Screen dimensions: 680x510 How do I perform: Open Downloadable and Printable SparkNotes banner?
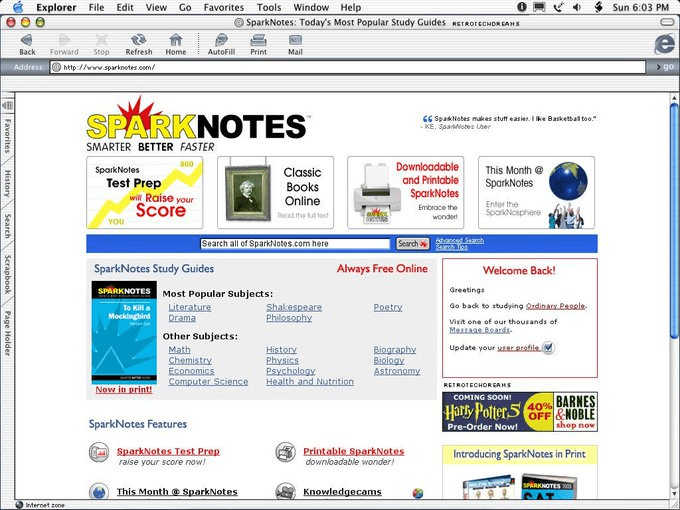pyautogui.click(x=405, y=193)
